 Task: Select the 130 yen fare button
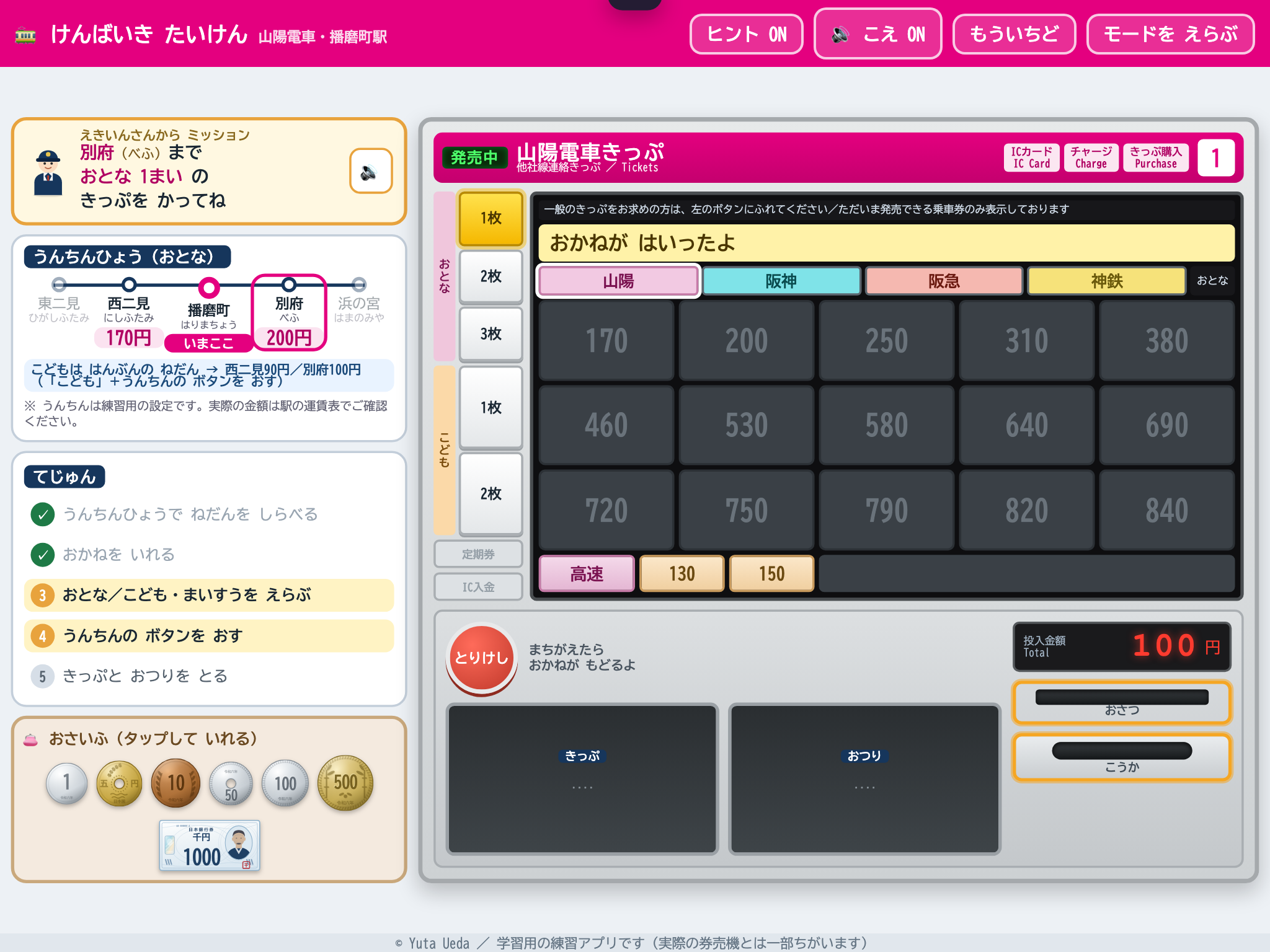click(x=682, y=574)
